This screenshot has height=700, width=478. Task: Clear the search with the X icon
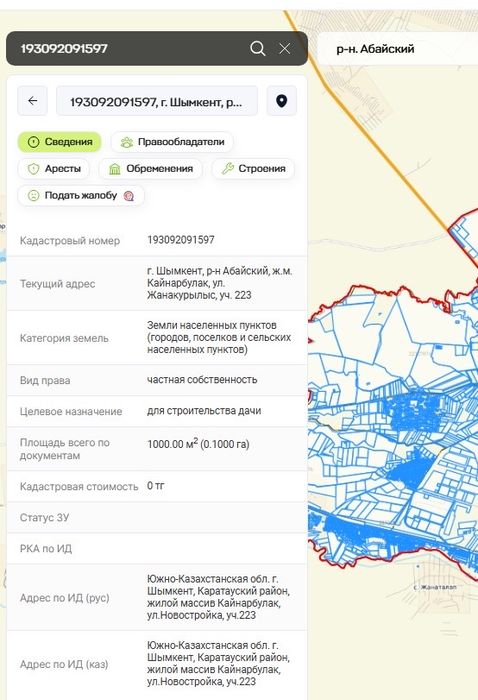(285, 48)
